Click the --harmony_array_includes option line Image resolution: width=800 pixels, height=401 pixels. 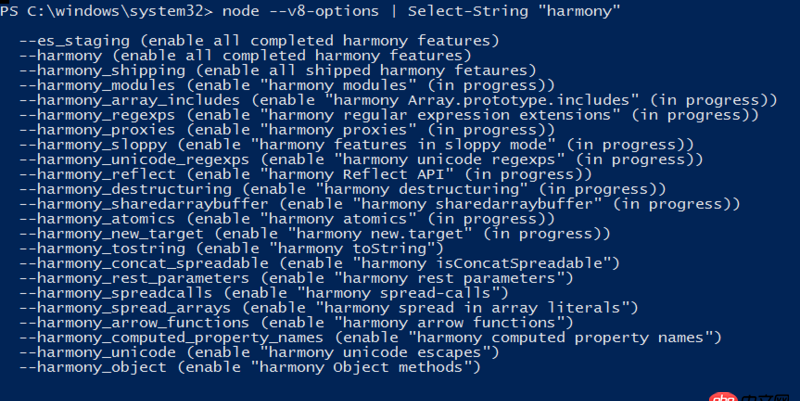[x=398, y=100]
